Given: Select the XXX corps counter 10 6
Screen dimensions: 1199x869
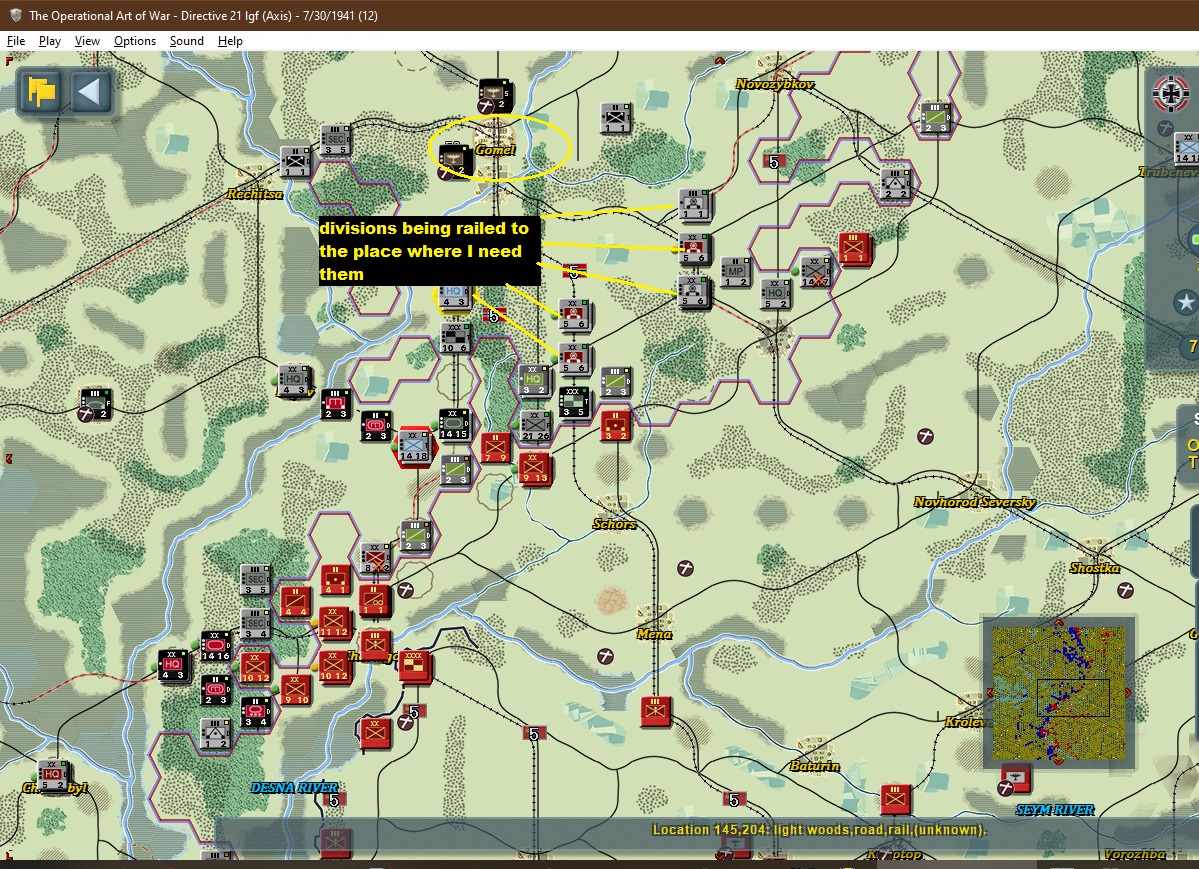Looking at the screenshot, I should point(455,338).
